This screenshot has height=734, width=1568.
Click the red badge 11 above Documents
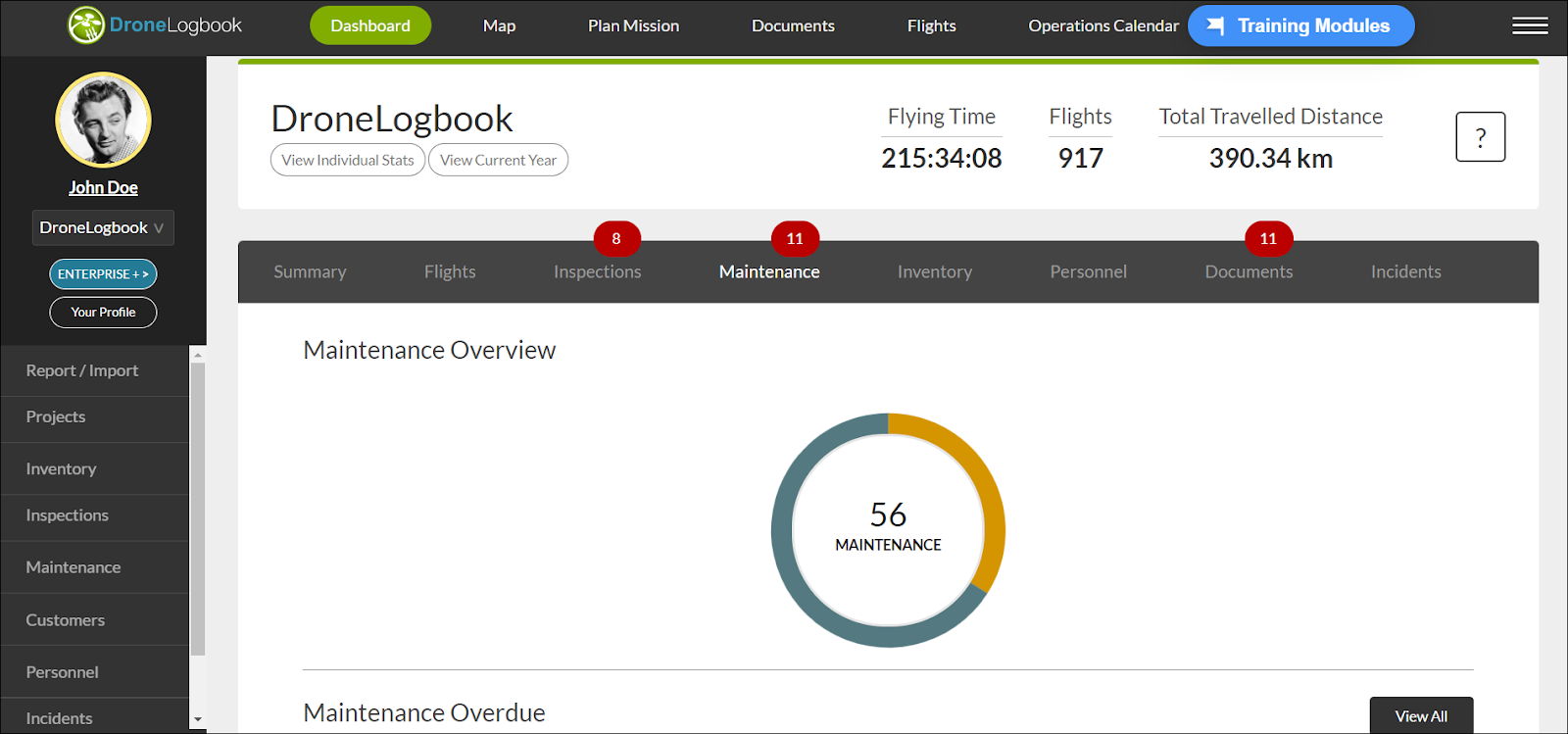[x=1268, y=238]
